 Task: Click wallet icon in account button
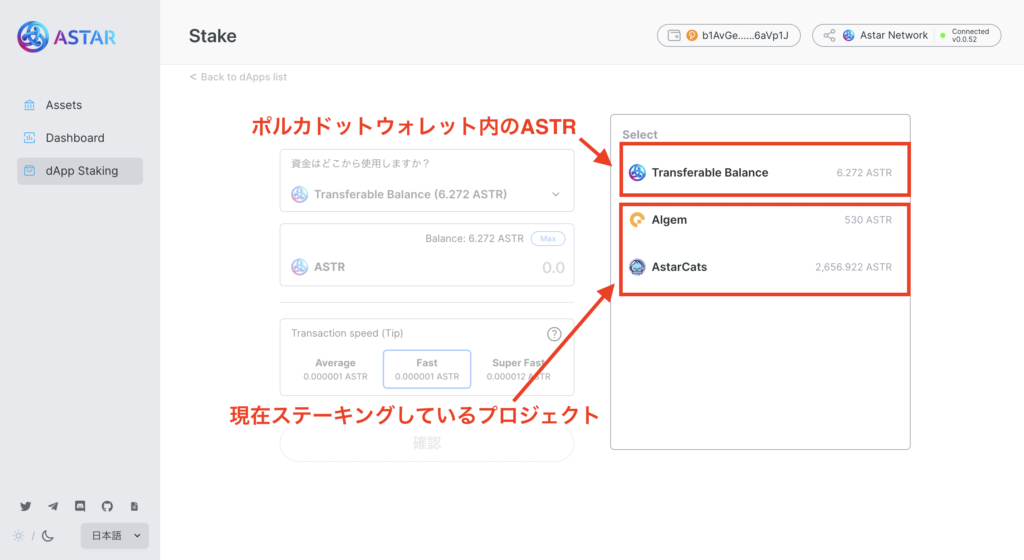pyautogui.click(x=674, y=35)
